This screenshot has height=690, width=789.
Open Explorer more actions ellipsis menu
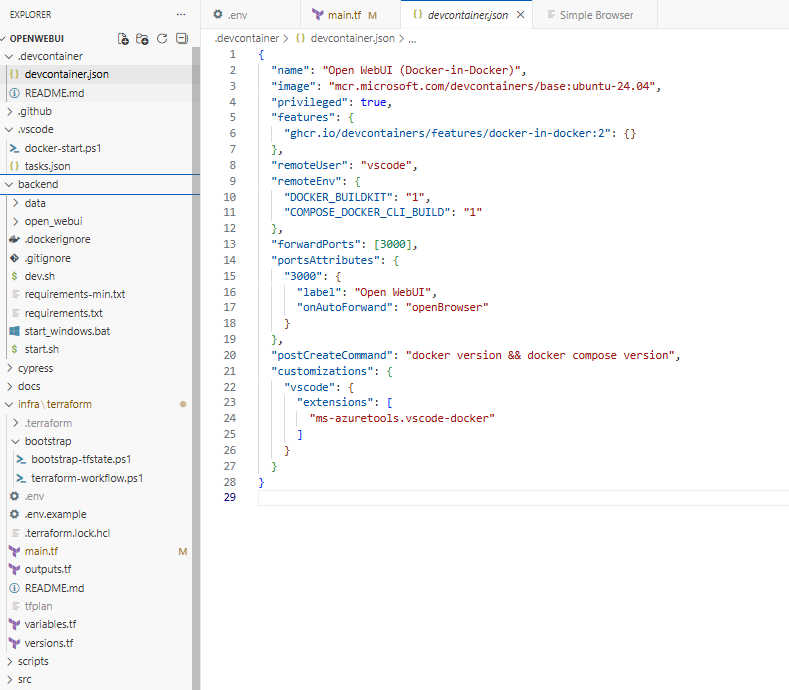click(x=180, y=15)
